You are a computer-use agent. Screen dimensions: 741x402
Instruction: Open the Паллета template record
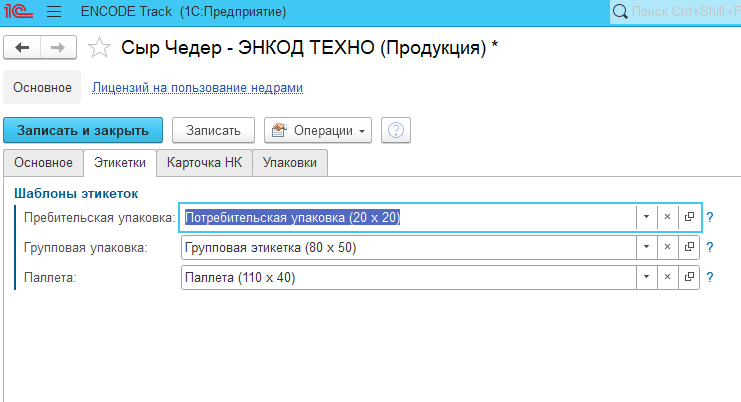[x=689, y=277]
